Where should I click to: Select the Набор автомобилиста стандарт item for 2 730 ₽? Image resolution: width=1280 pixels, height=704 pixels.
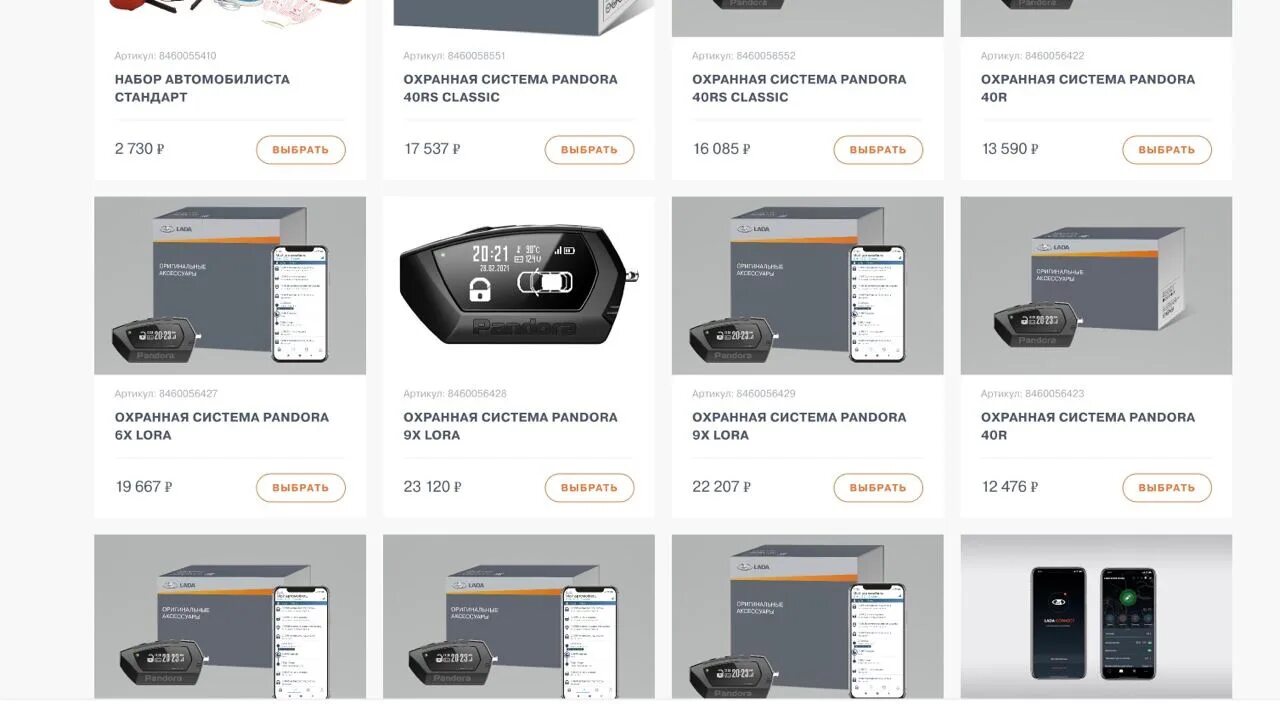pos(301,150)
